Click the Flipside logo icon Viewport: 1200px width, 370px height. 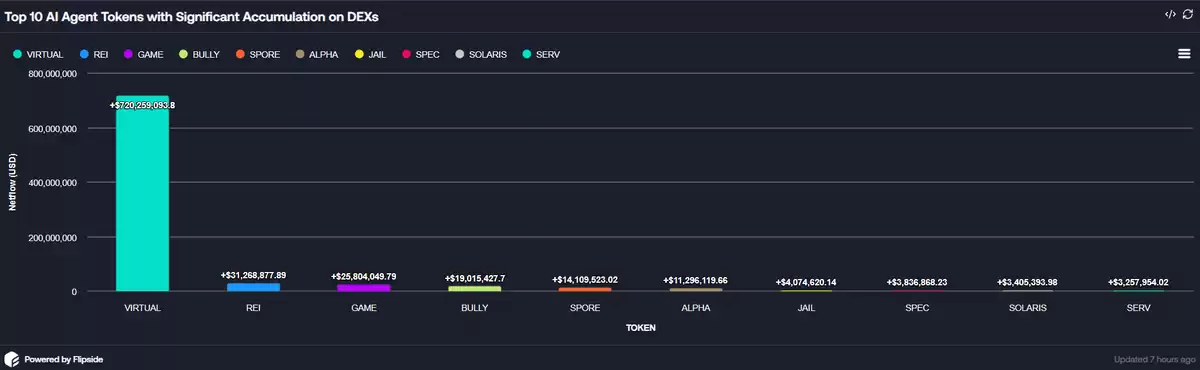(x=12, y=358)
